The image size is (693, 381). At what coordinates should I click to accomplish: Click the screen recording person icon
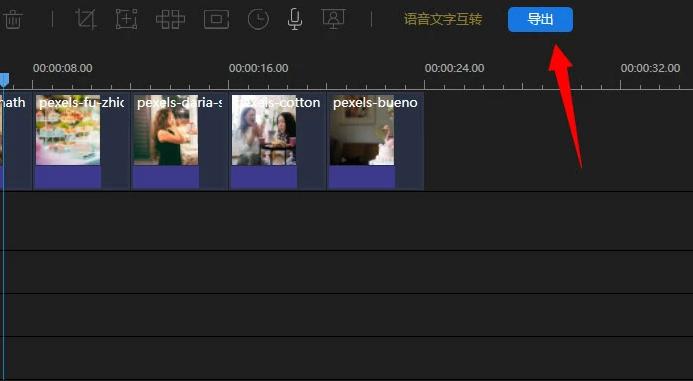(334, 19)
